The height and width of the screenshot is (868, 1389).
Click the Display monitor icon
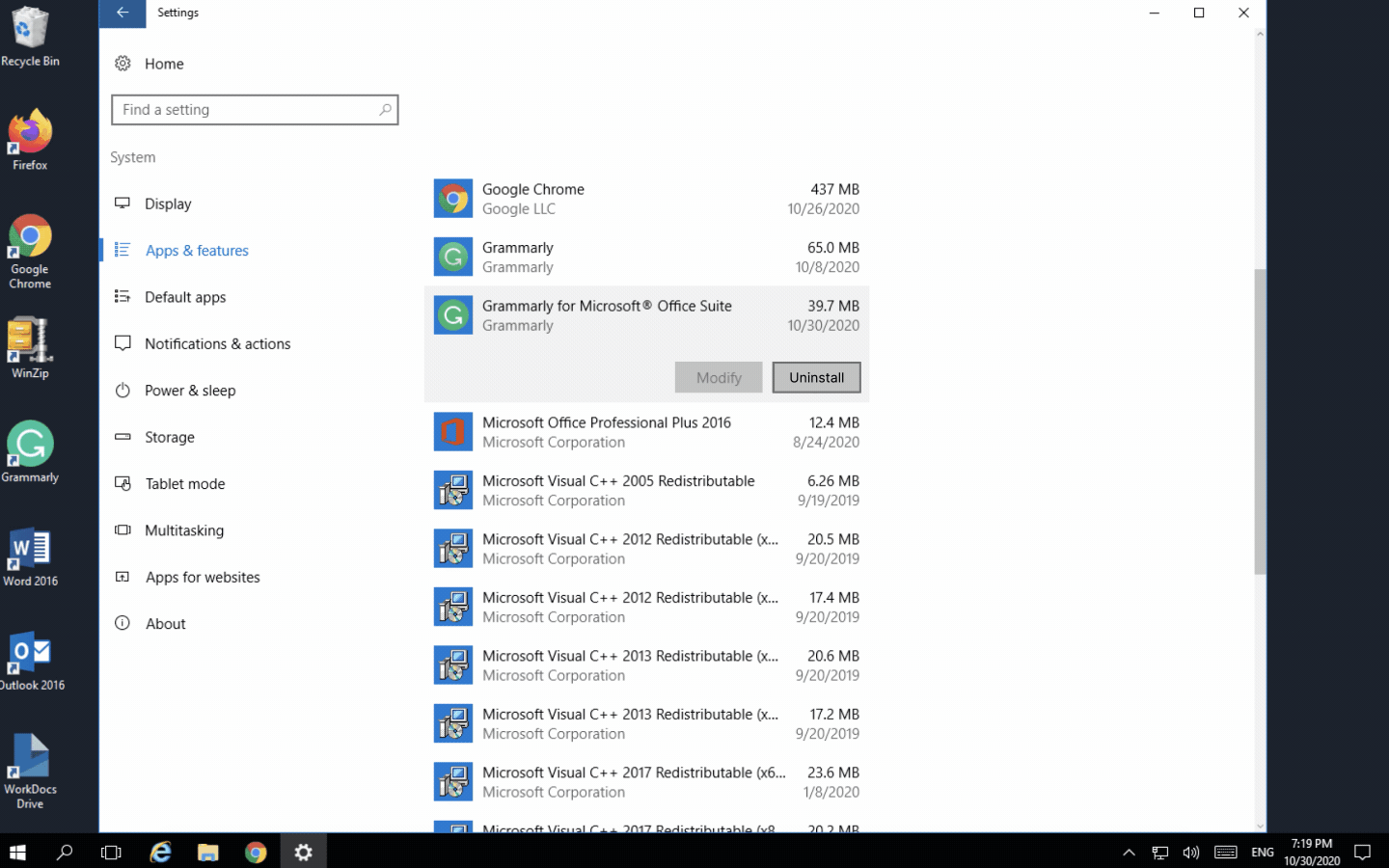coord(123,203)
